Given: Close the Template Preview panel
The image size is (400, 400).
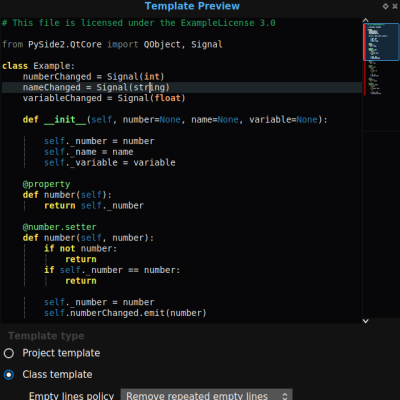Looking at the screenshot, I should 395,6.
